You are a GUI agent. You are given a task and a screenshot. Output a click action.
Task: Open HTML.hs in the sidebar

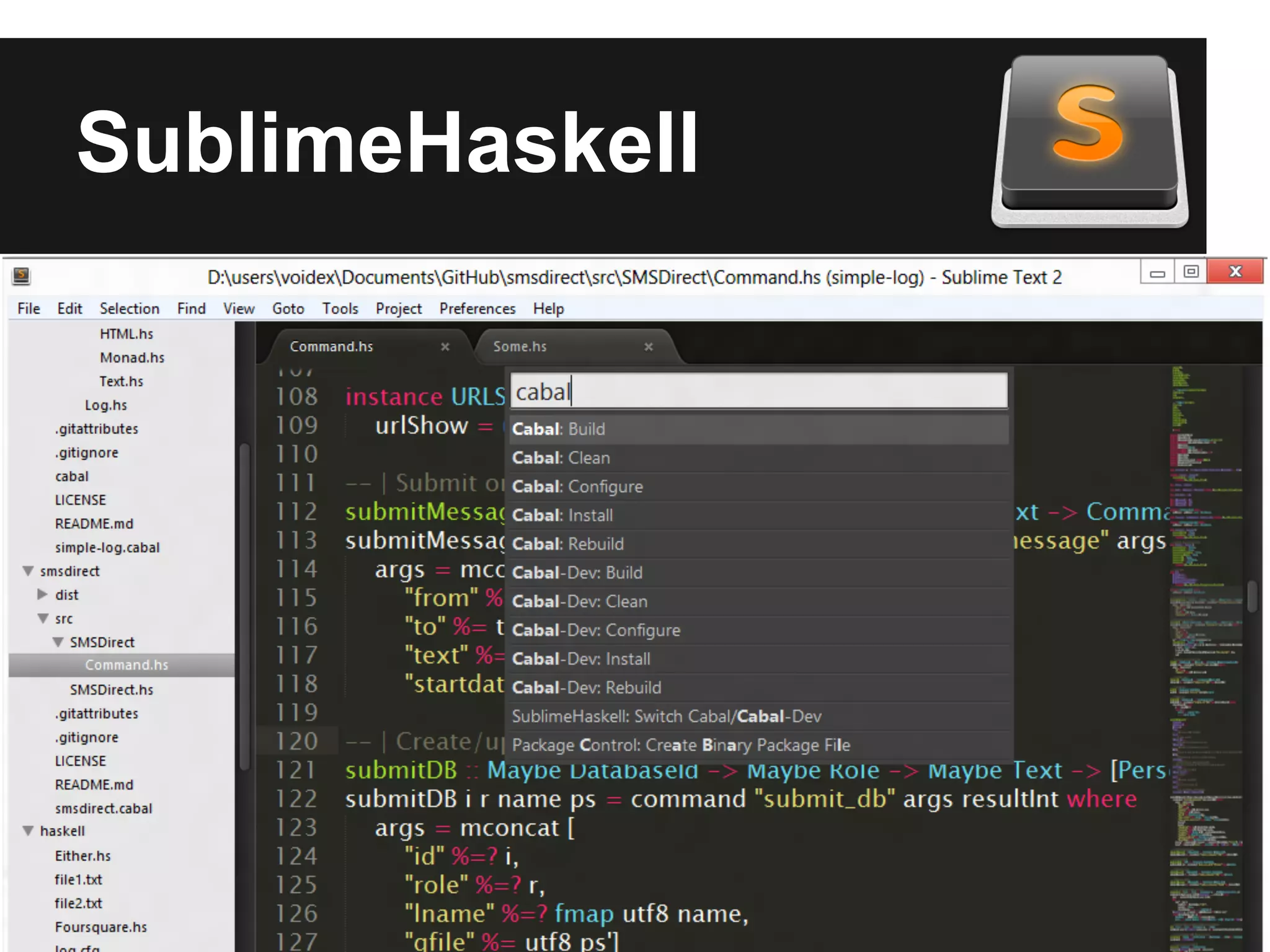click(127, 334)
